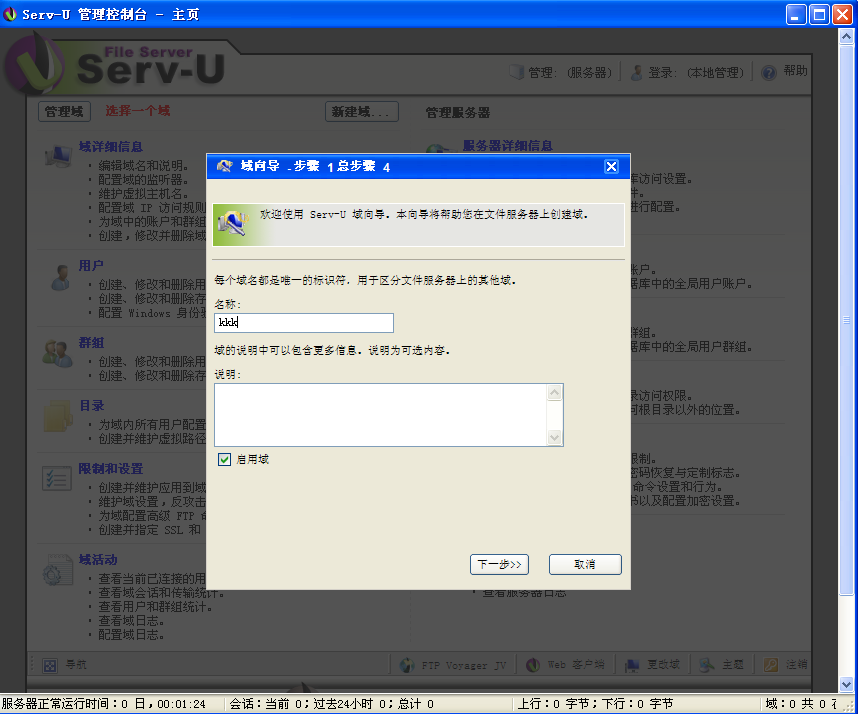Open the 用户 link
Screen dimensions: 858x714
click(x=91, y=265)
